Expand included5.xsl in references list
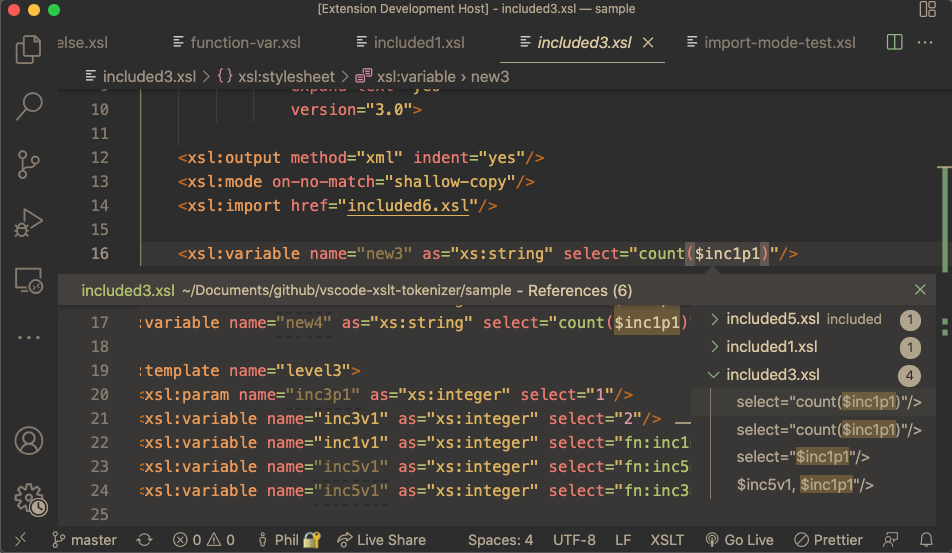The height and width of the screenshot is (553, 952). coord(714,319)
